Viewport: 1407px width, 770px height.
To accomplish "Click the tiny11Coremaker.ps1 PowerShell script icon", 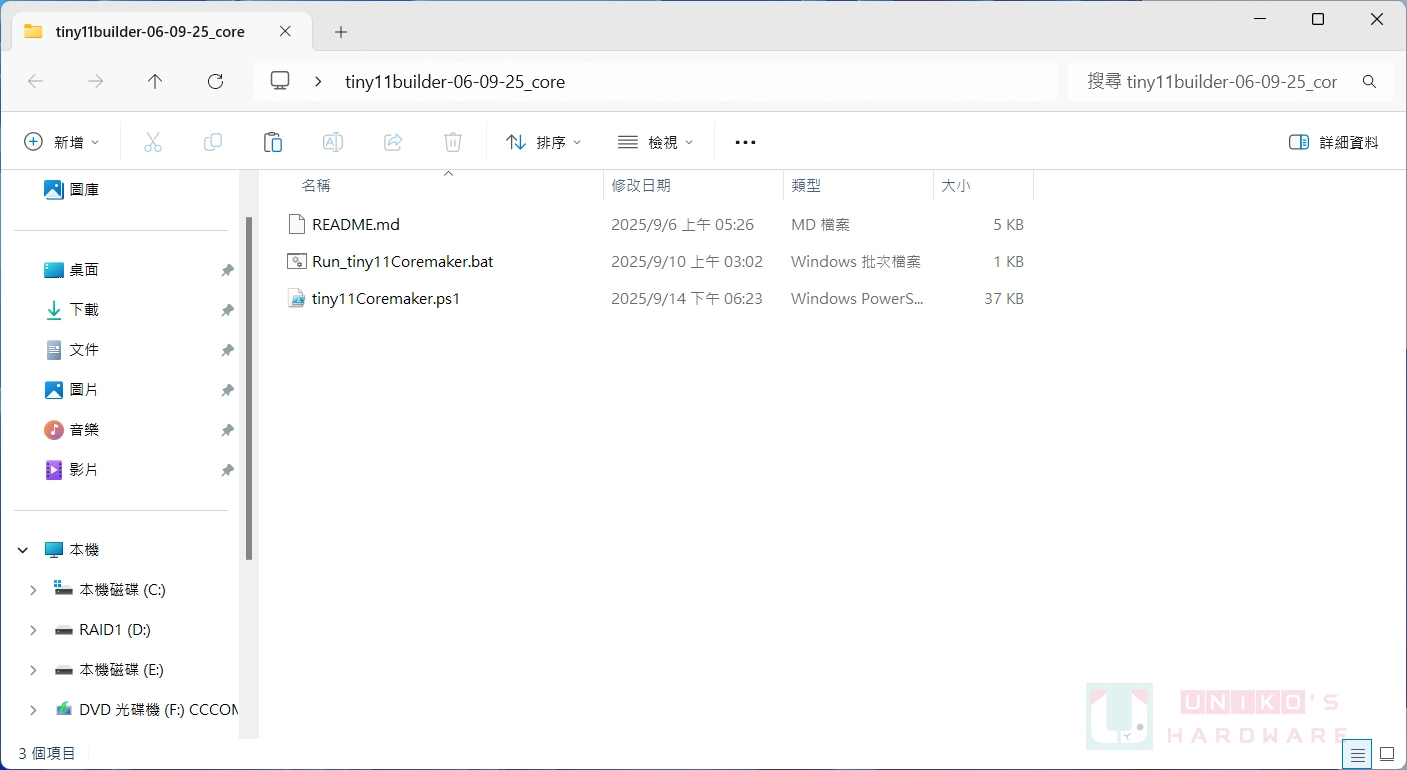I will (296, 299).
